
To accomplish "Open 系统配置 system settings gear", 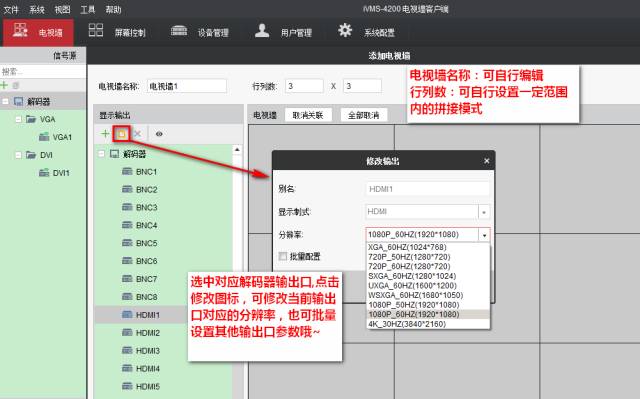I will pos(367,31).
